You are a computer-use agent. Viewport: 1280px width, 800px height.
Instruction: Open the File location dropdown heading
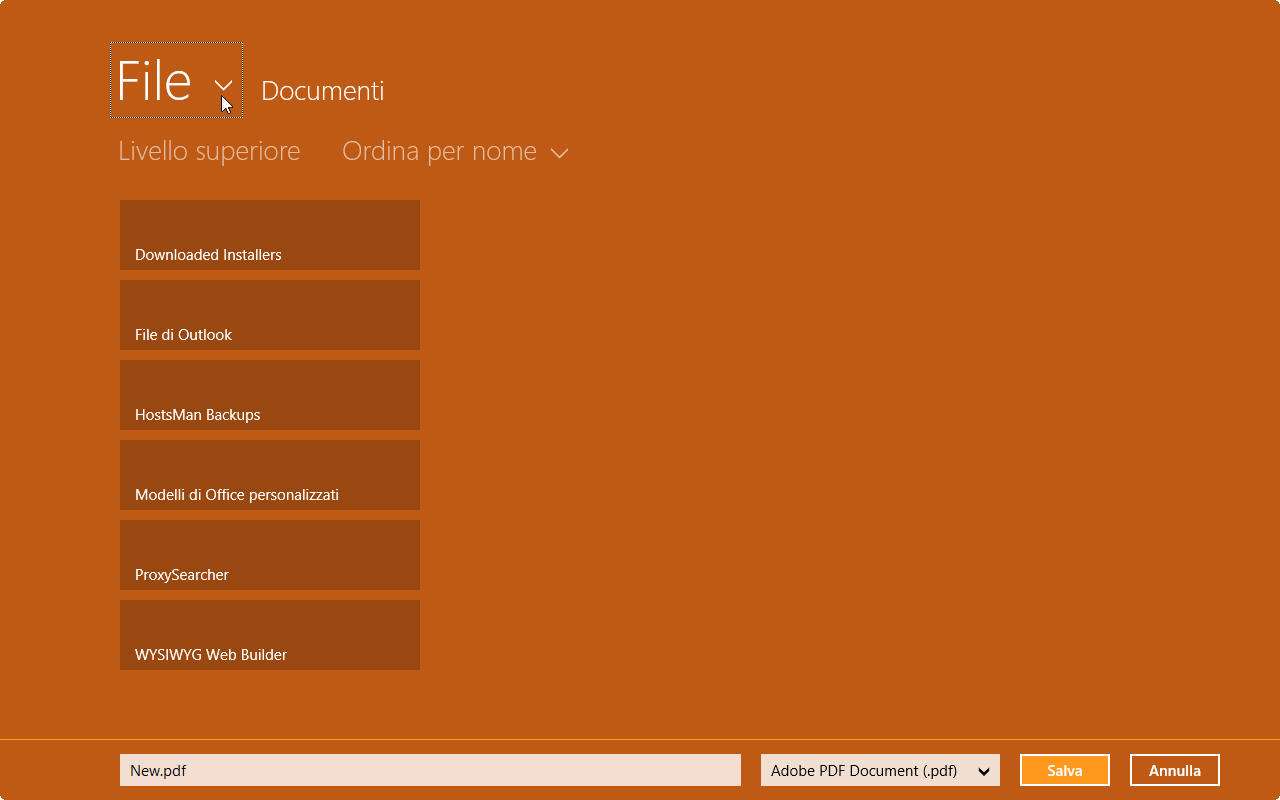154,81
